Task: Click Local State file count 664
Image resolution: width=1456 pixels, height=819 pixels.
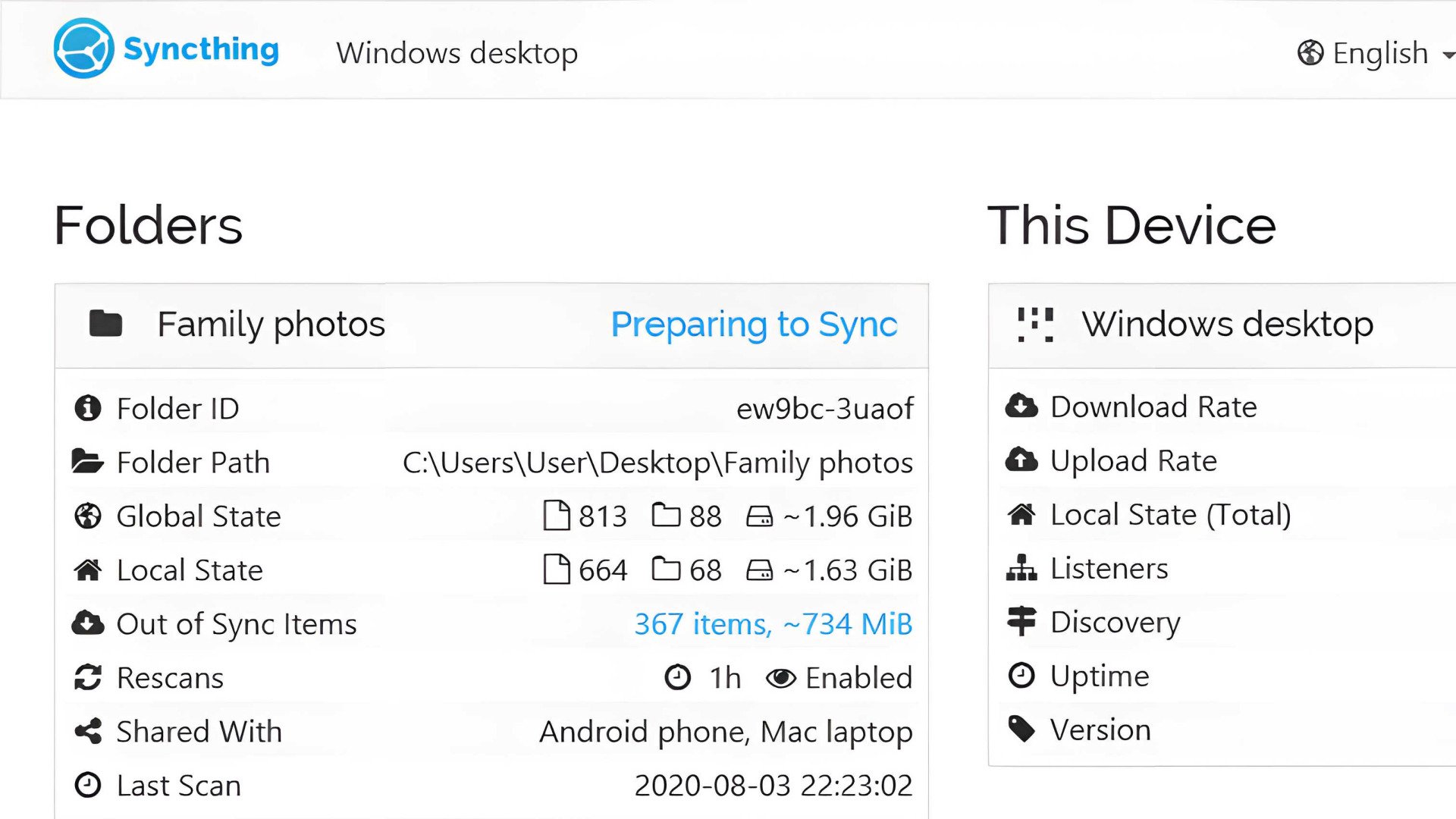Action: pyautogui.click(x=603, y=570)
